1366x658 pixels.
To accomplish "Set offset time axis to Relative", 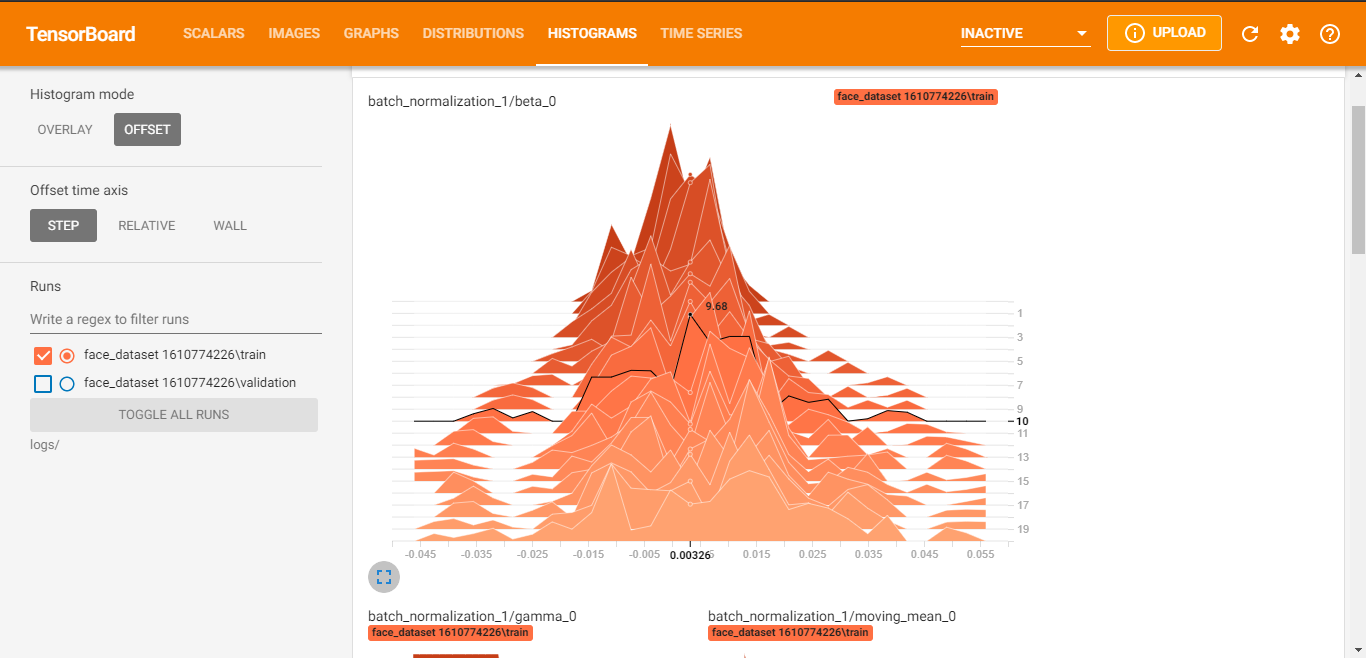I will point(147,226).
